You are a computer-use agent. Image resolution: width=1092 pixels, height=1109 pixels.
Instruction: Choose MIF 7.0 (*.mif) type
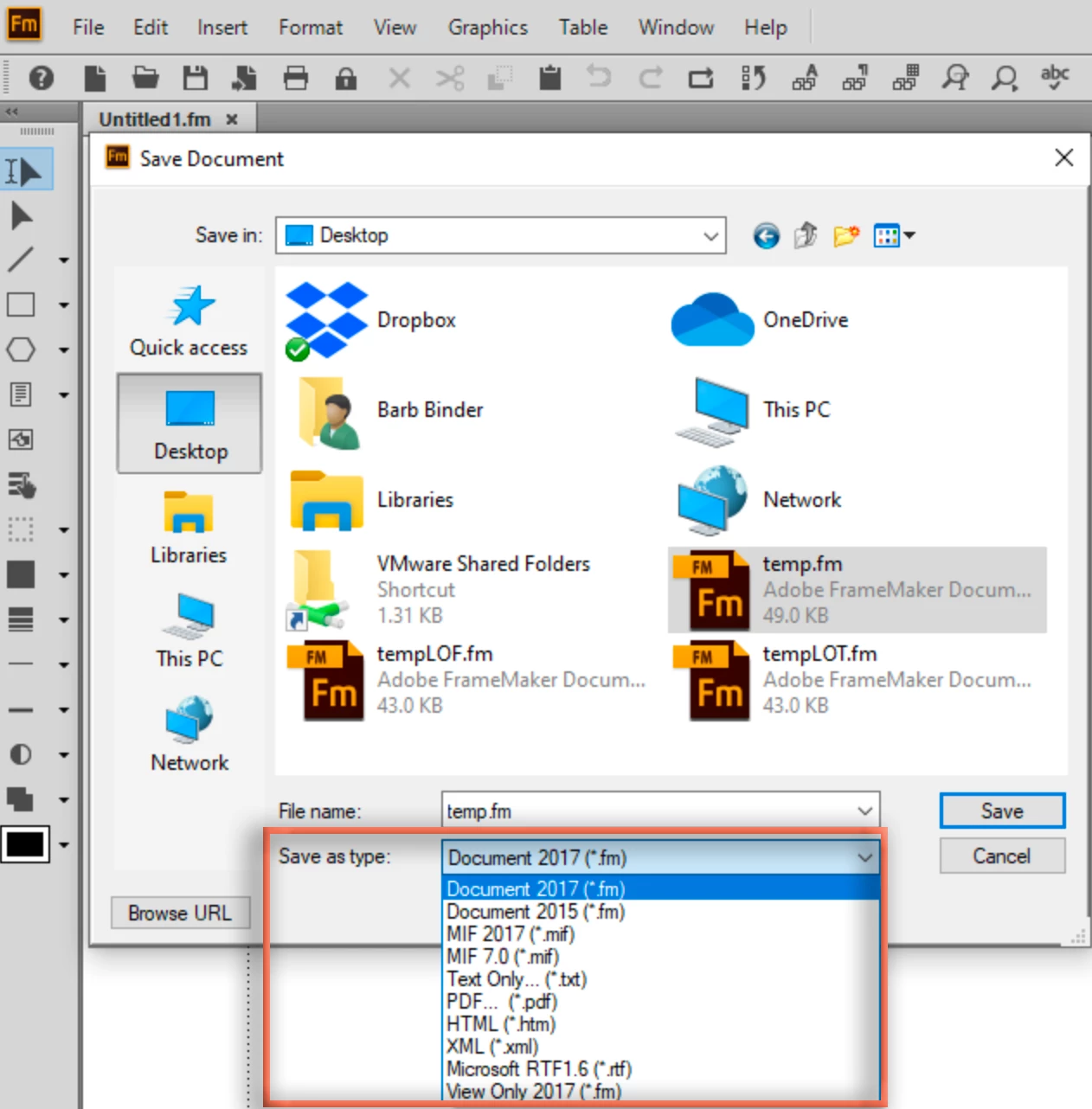661,956
